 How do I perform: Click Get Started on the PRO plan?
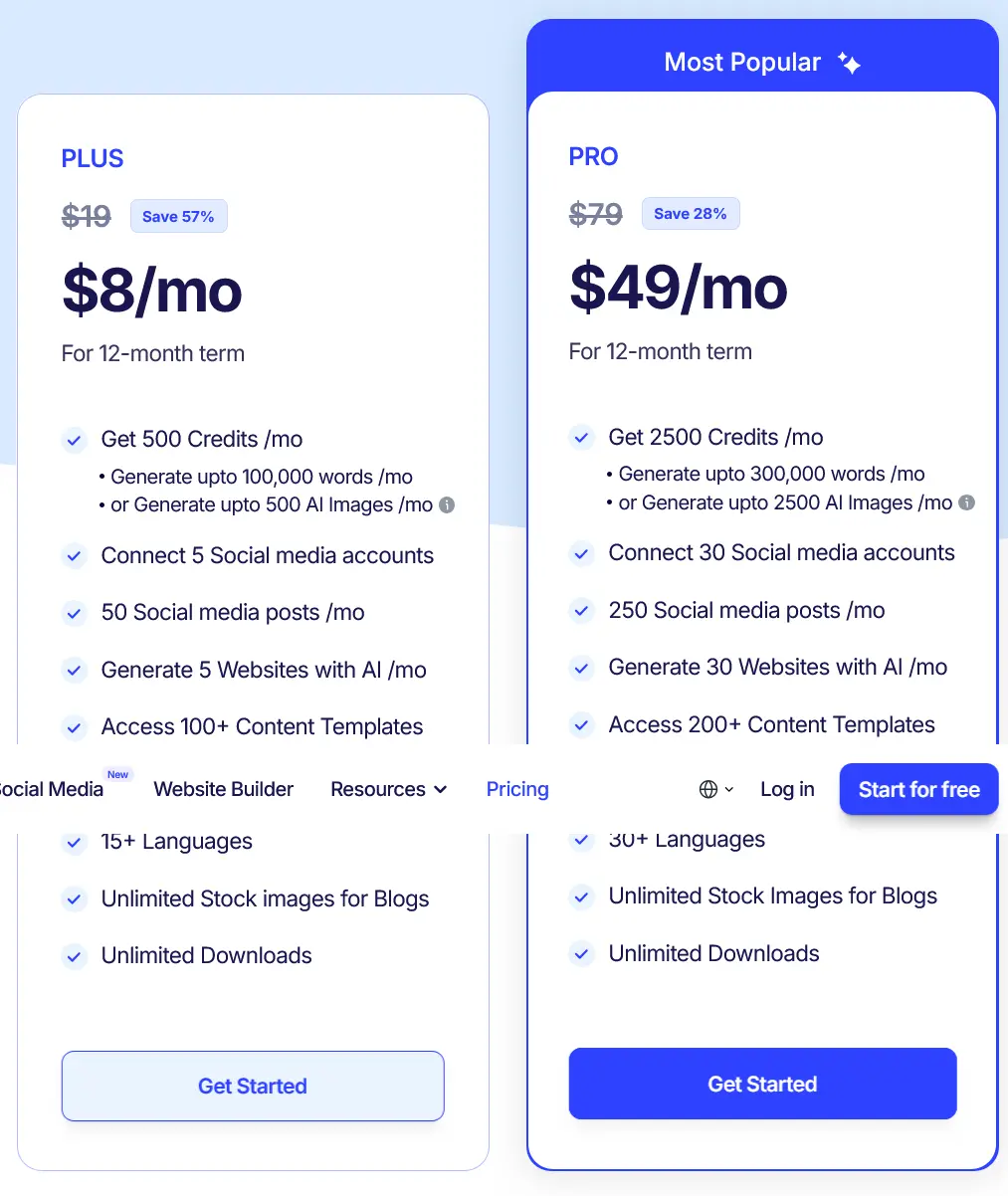tap(762, 1084)
